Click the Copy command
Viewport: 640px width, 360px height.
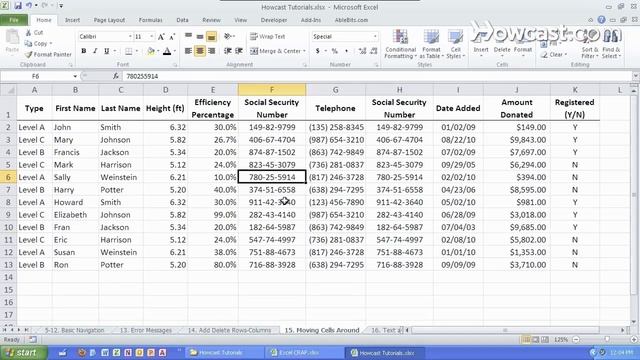click(x=40, y=43)
